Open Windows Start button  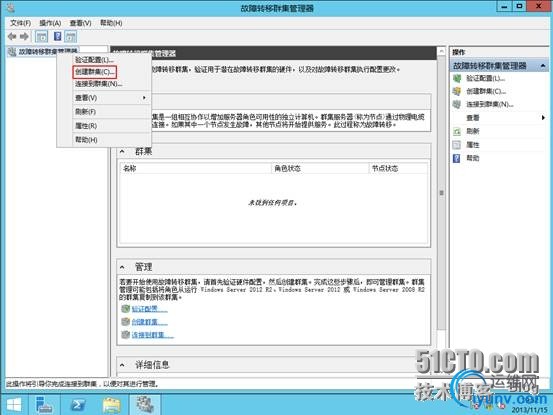point(14,405)
